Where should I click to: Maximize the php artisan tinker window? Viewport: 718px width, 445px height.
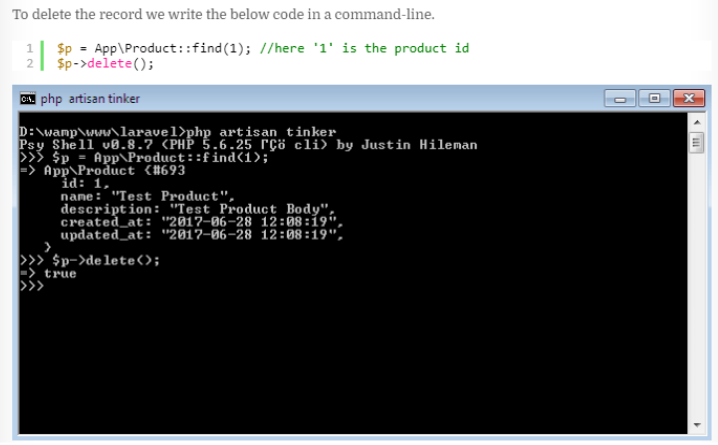click(654, 98)
